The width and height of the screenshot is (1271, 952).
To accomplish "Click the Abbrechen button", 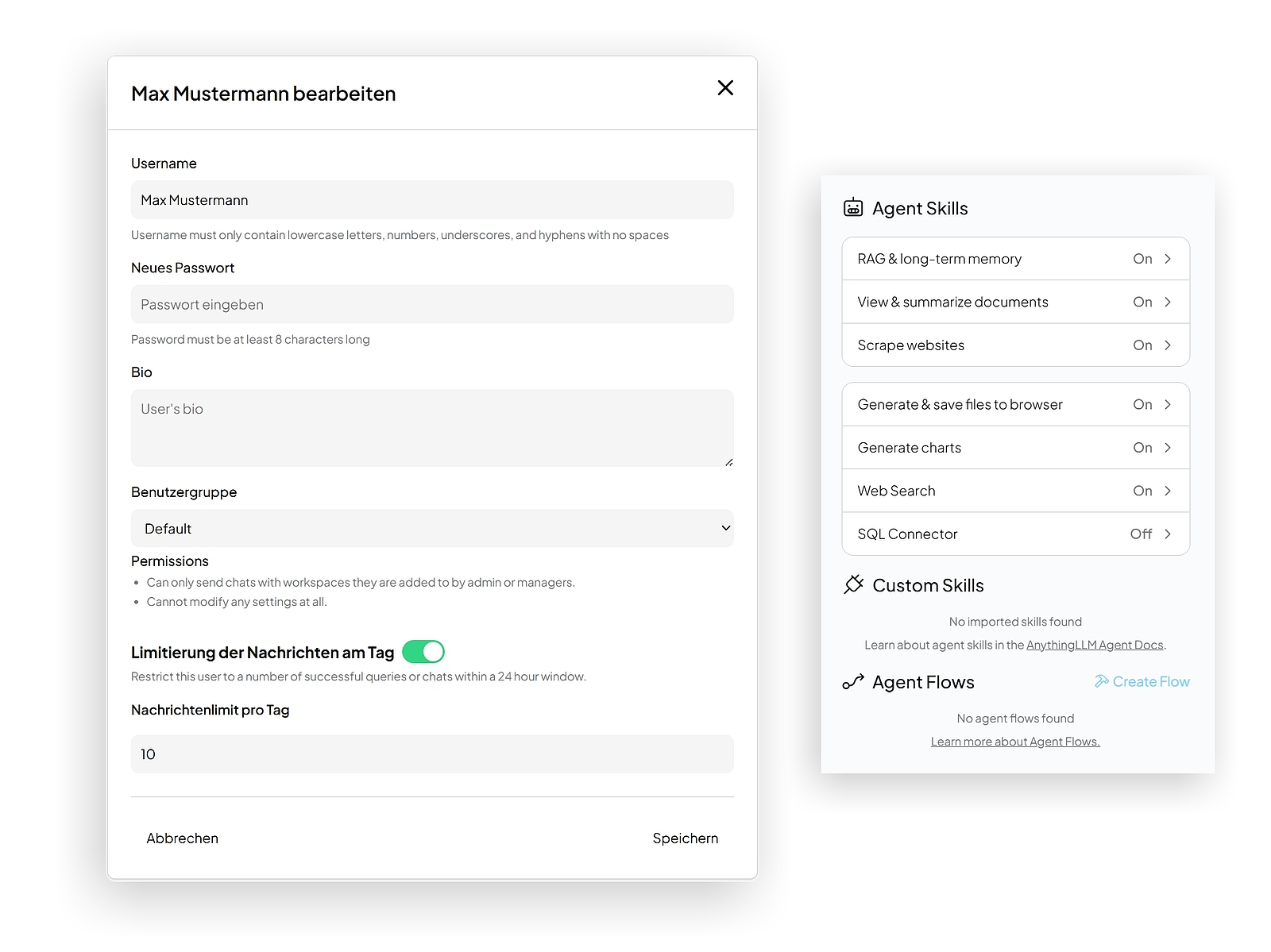I will [182, 838].
